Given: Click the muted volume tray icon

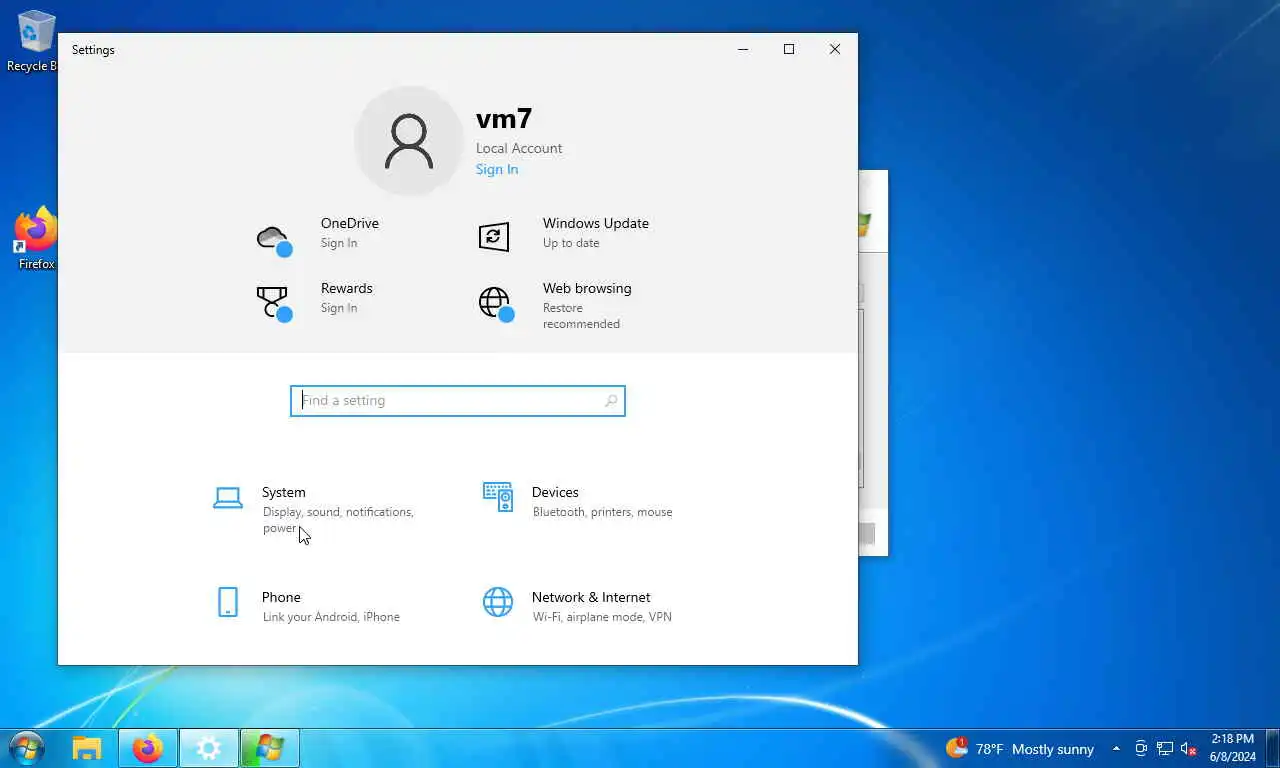Looking at the screenshot, I should [x=1189, y=749].
